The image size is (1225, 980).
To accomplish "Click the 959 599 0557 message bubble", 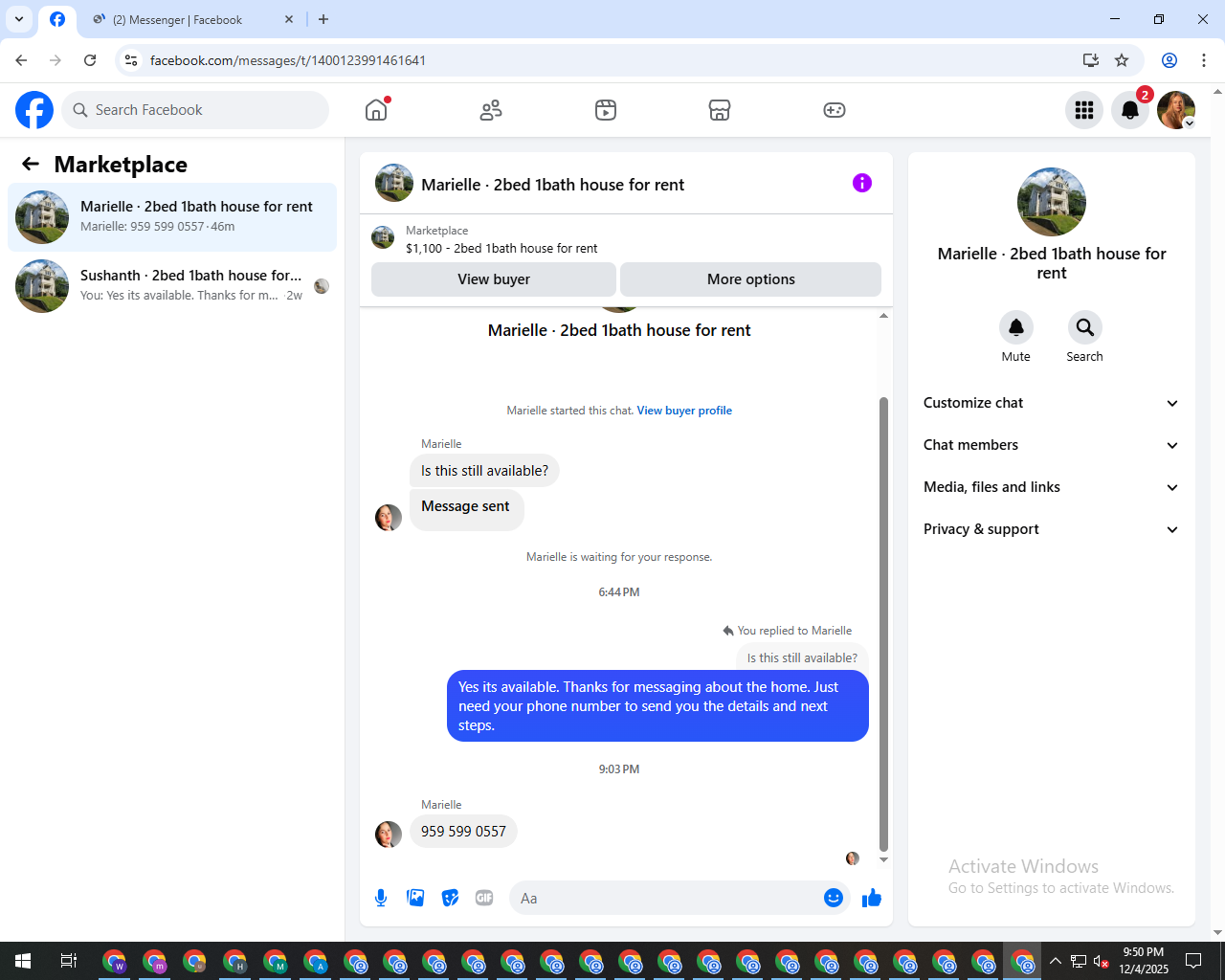I will (463, 832).
